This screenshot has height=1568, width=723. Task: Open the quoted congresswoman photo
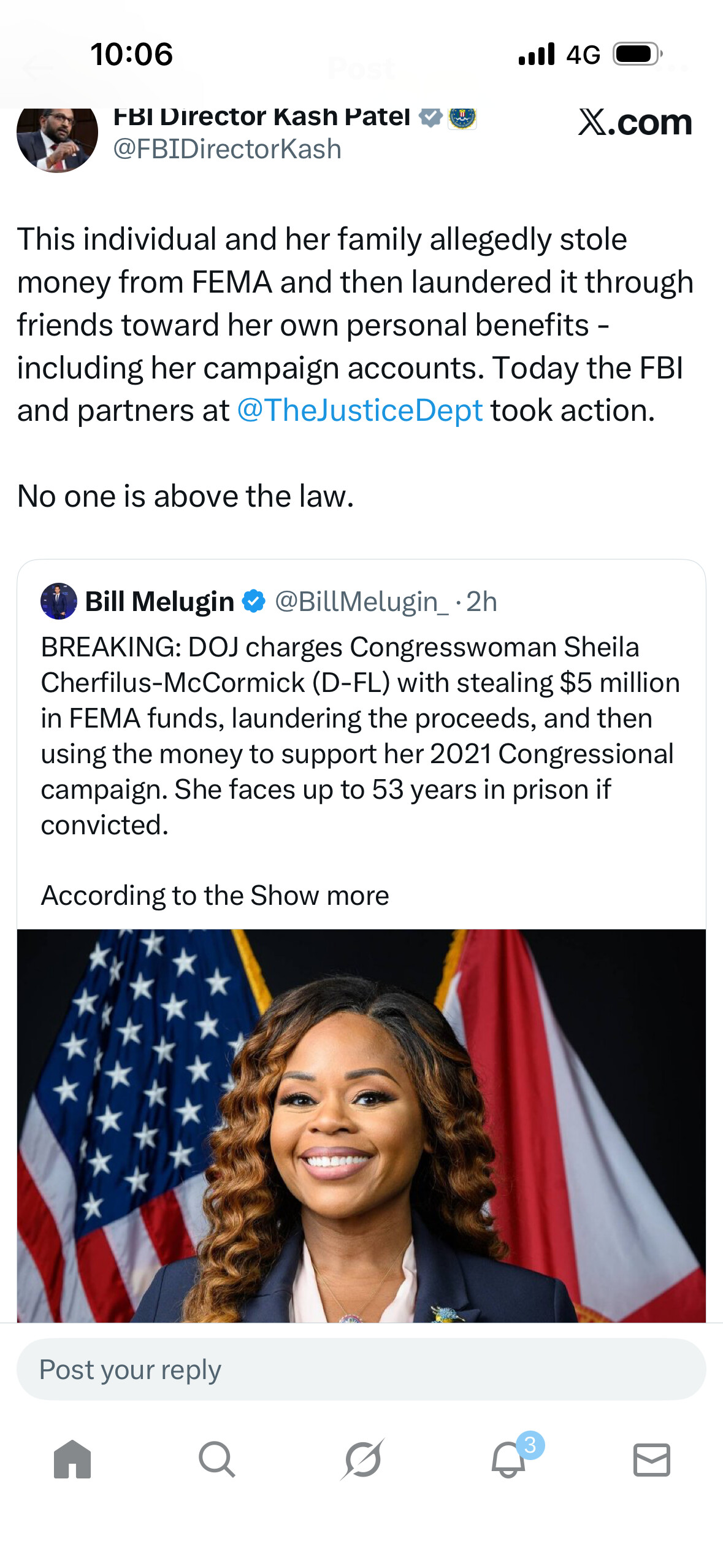(361, 1125)
